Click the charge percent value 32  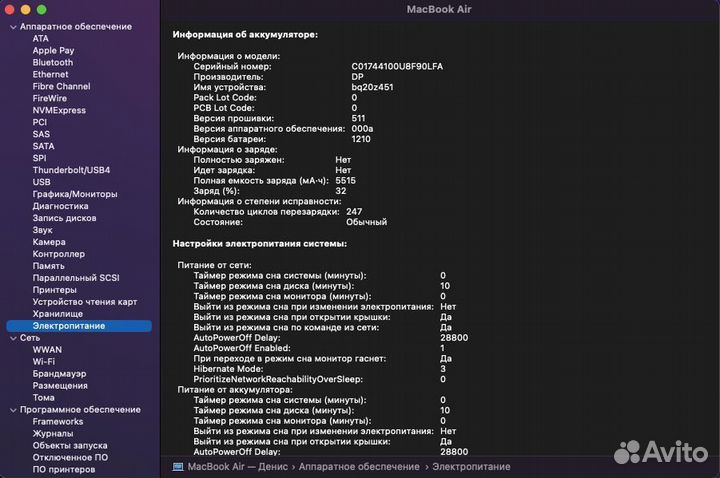[341, 191]
